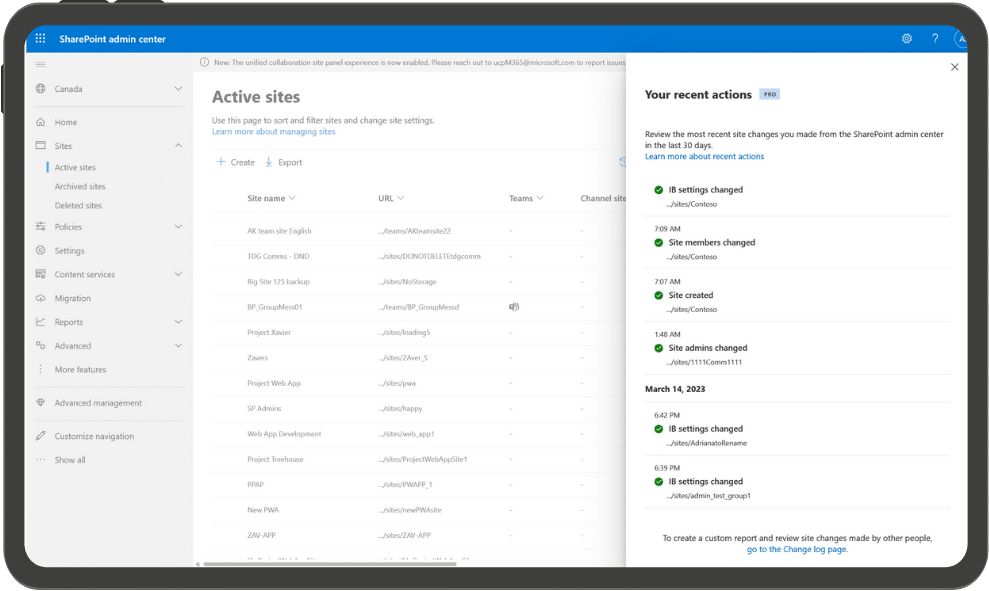Expand the Reports section chevron
The image size is (989, 591).
pos(178,322)
